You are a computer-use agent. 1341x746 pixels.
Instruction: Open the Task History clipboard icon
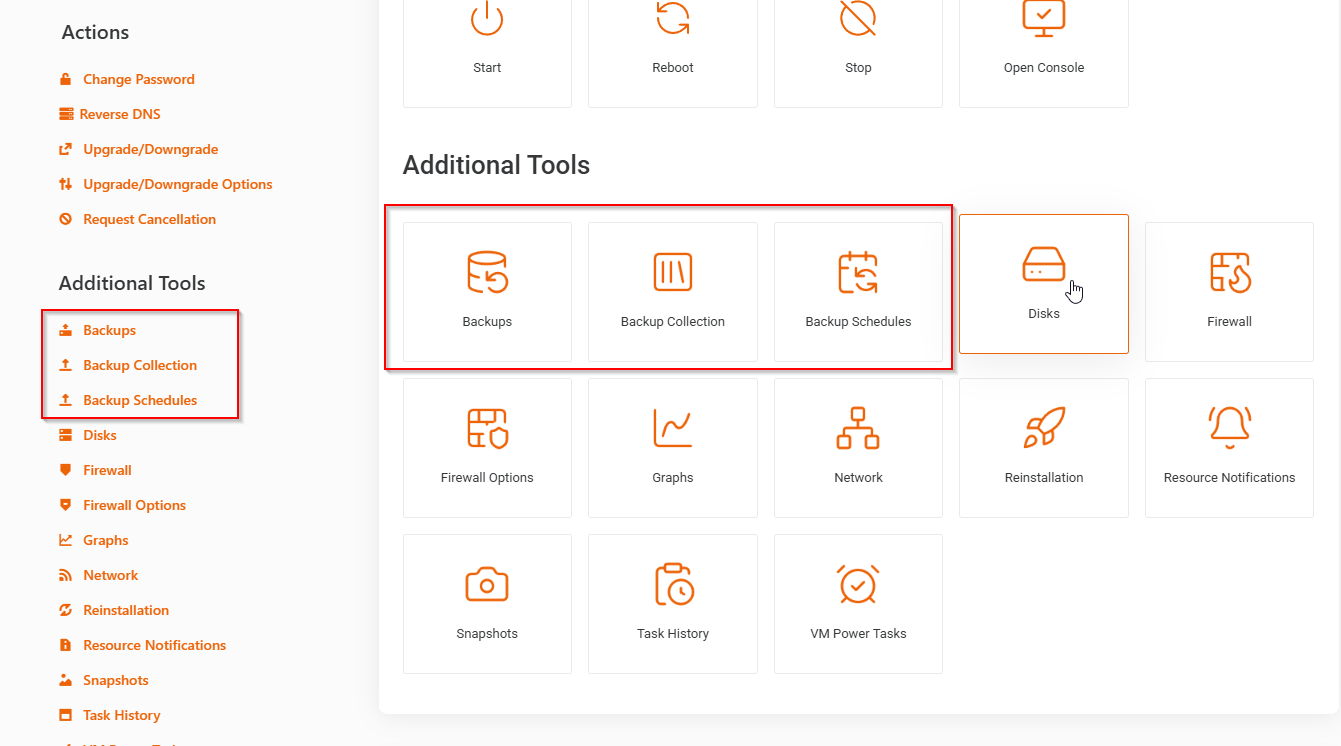click(x=672, y=584)
